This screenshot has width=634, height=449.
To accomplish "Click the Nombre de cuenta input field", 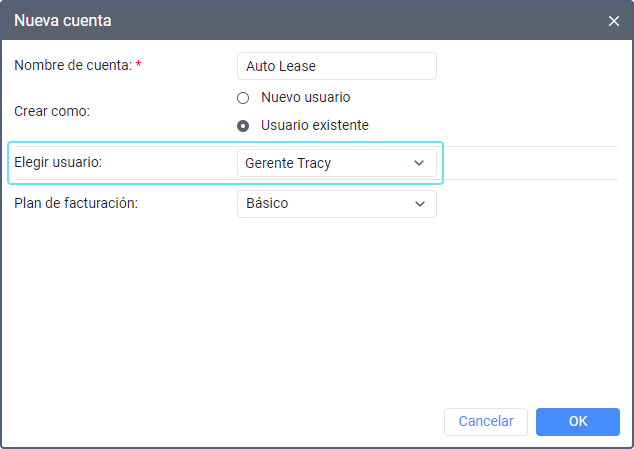I will (x=337, y=66).
